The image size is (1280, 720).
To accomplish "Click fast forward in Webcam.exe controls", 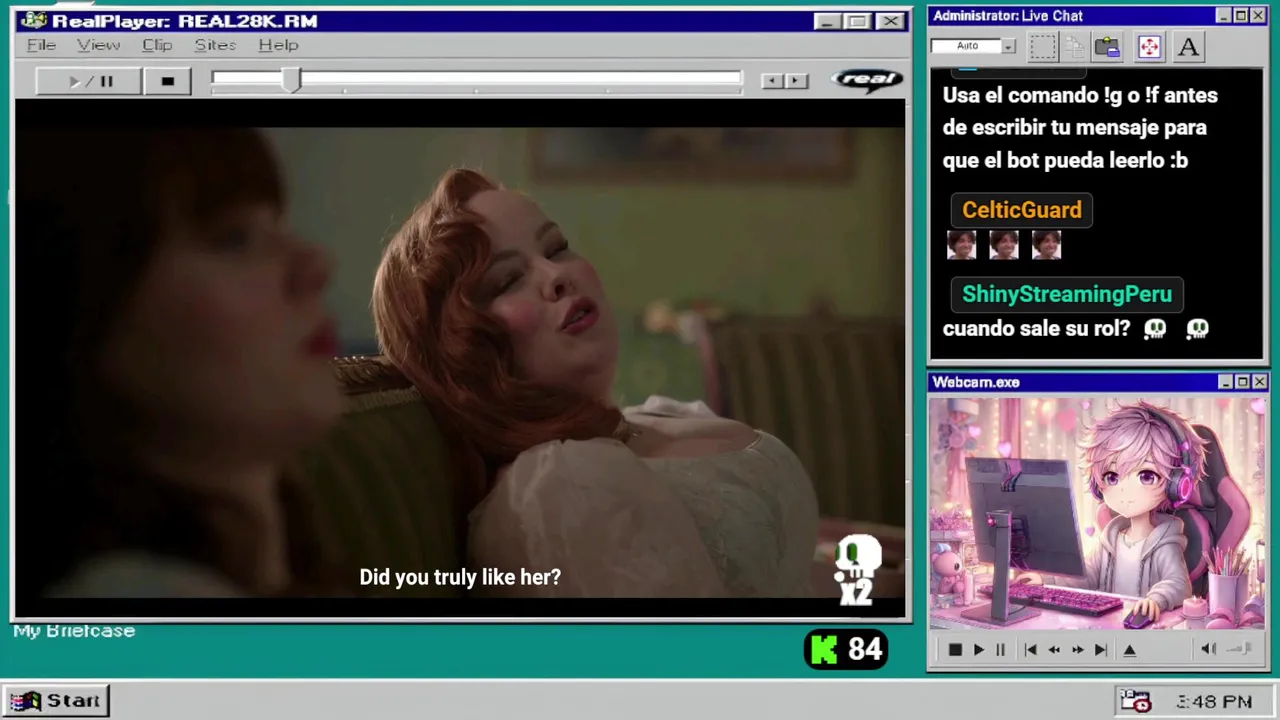I will click(x=1077, y=650).
